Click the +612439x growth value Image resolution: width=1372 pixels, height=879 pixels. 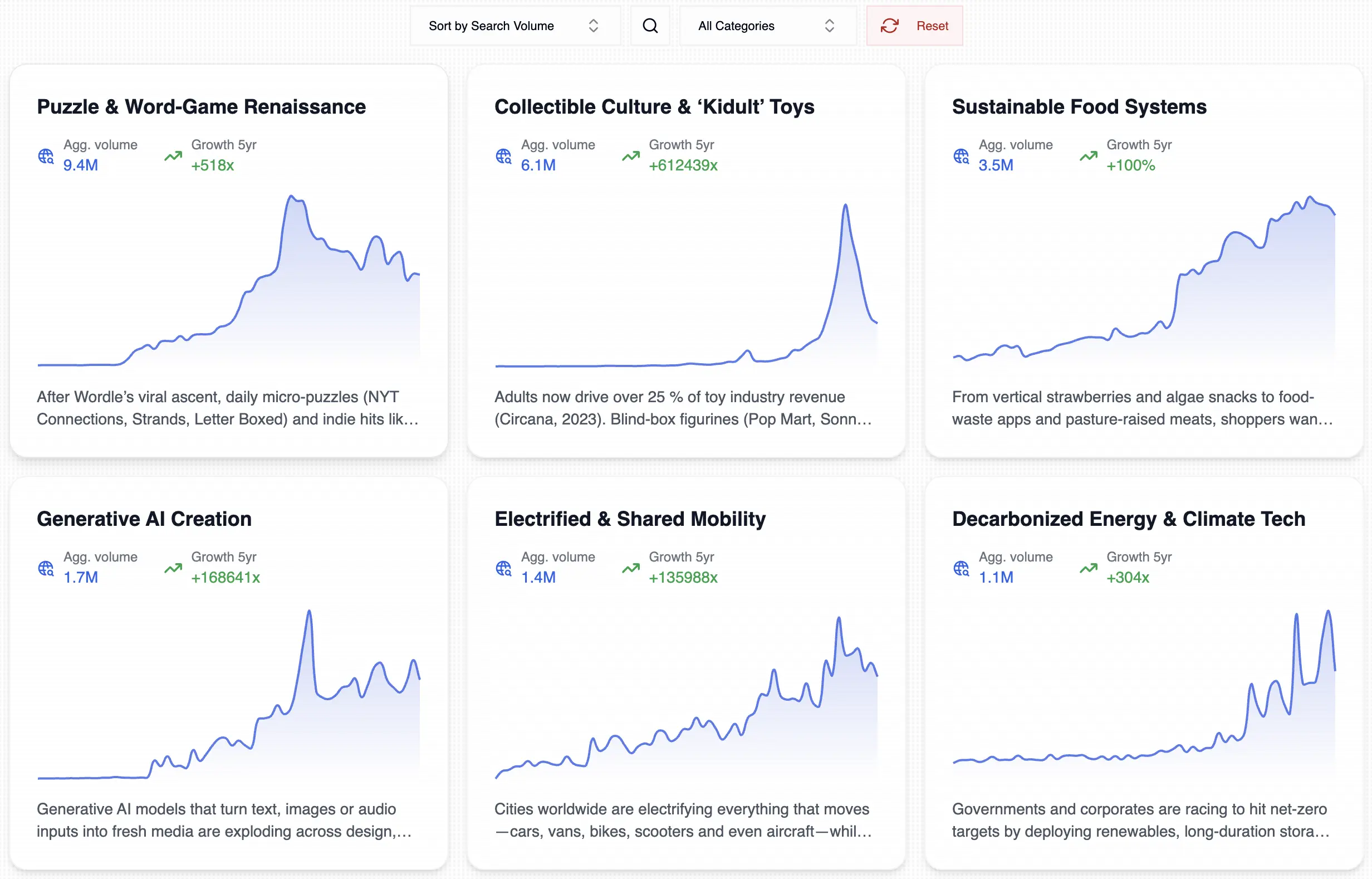point(683,165)
